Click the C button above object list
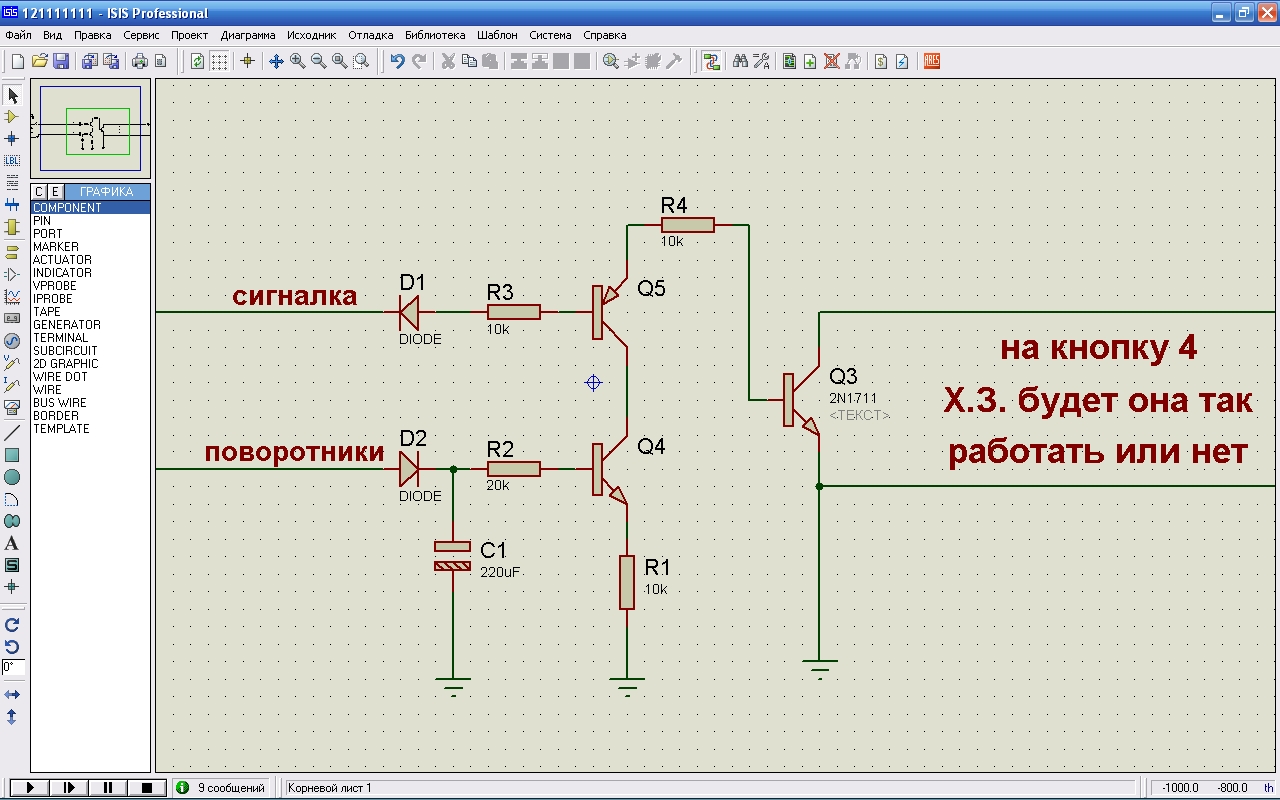Viewport: 1280px width, 800px height. [39, 192]
